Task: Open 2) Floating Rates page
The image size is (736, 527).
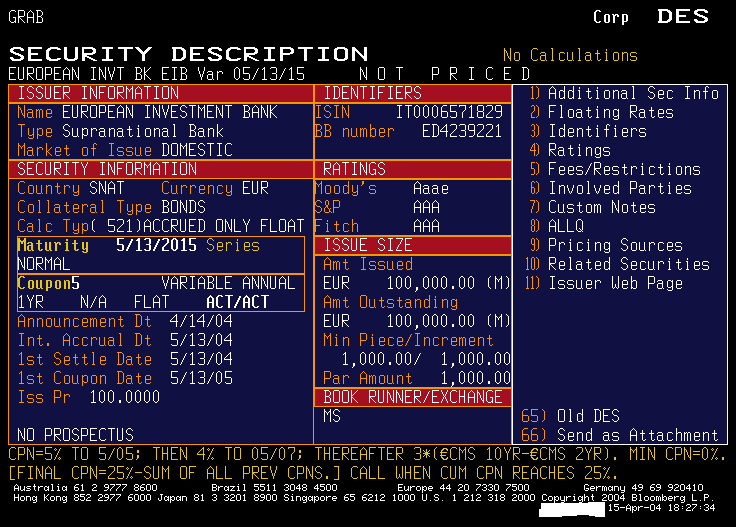Action: click(x=602, y=112)
